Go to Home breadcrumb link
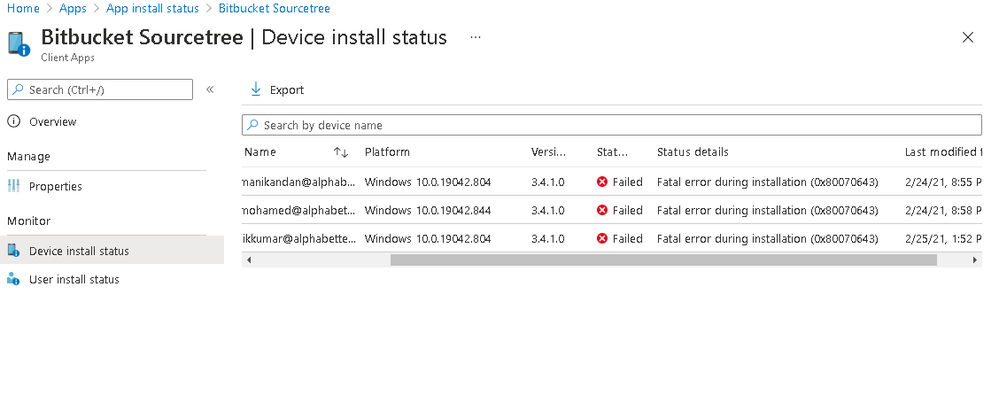999x403 pixels. click(23, 8)
